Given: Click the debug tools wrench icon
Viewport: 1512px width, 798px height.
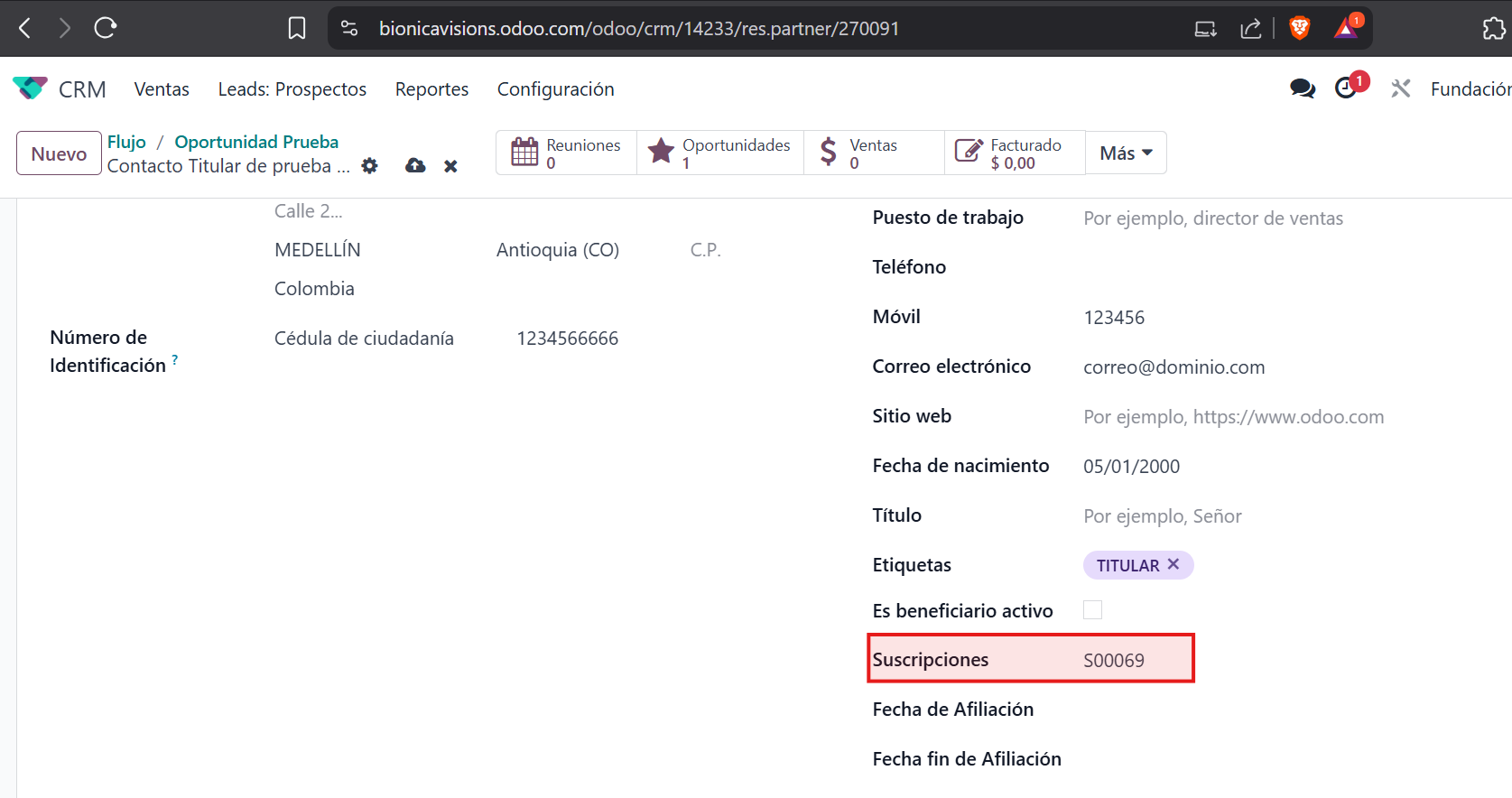Looking at the screenshot, I should [x=1400, y=88].
